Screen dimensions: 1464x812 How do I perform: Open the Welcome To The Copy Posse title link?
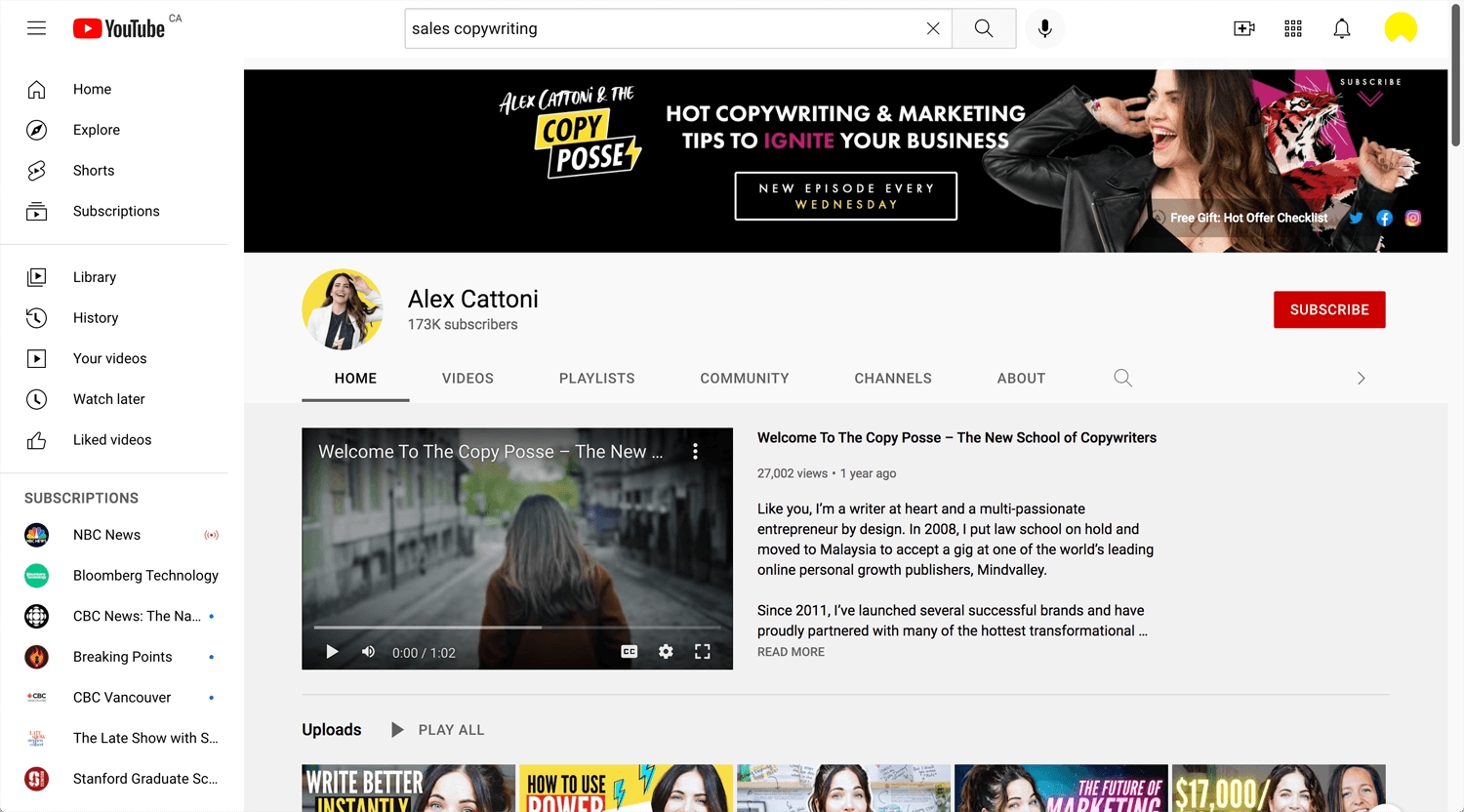pyautogui.click(x=956, y=438)
